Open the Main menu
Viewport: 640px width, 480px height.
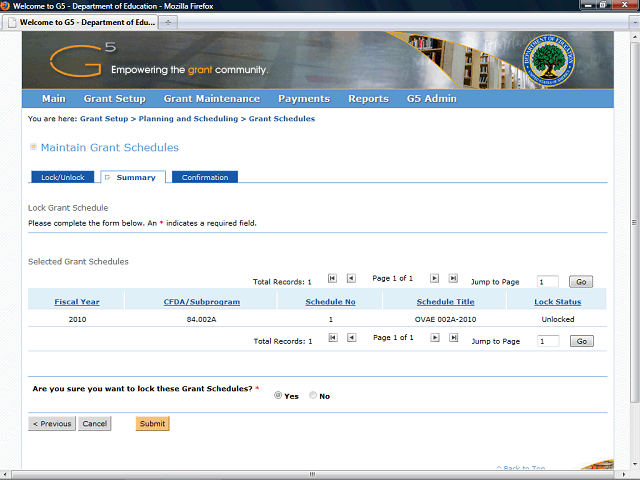54,99
